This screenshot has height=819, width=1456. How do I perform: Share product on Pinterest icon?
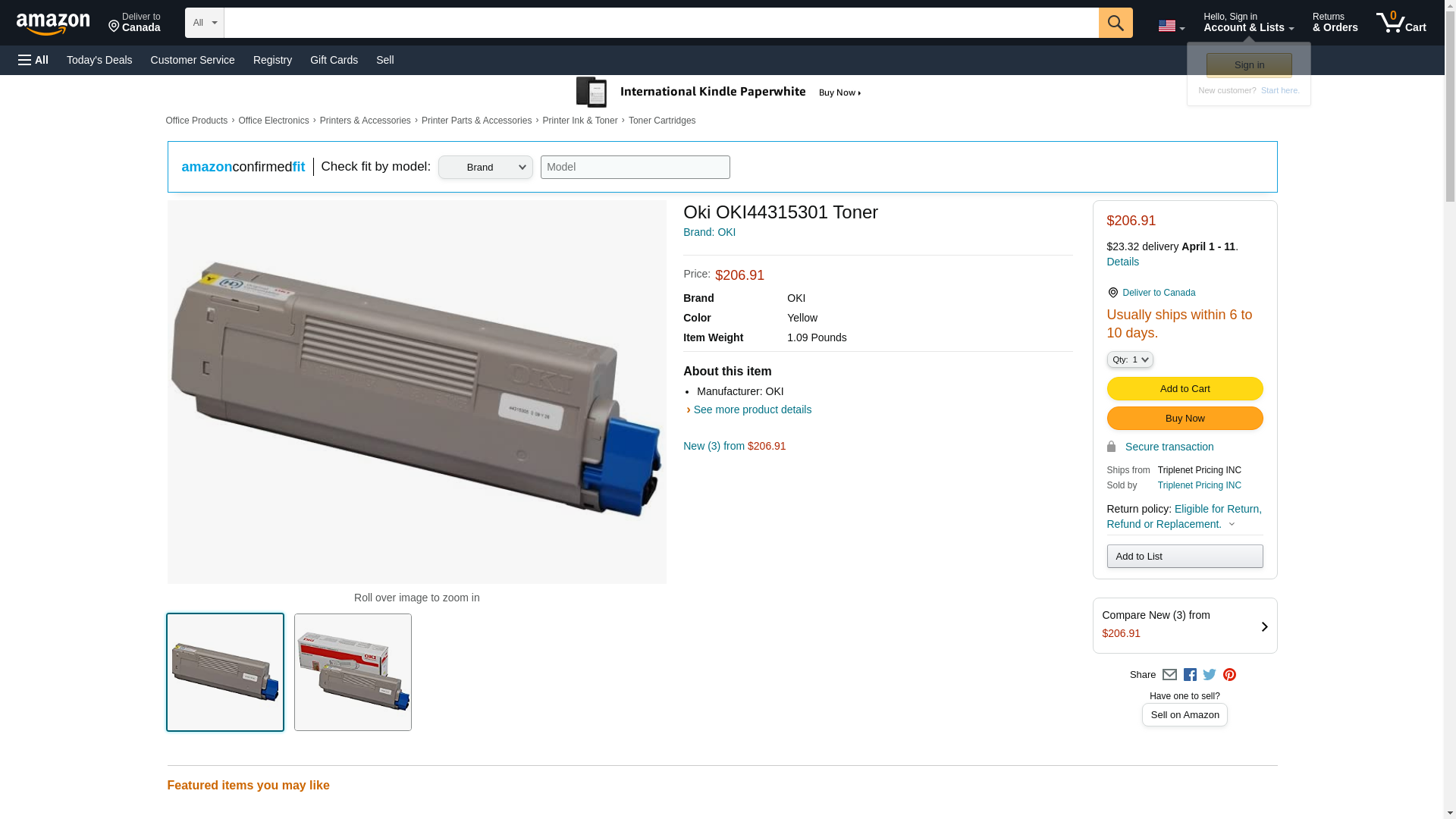pyautogui.click(x=1229, y=675)
